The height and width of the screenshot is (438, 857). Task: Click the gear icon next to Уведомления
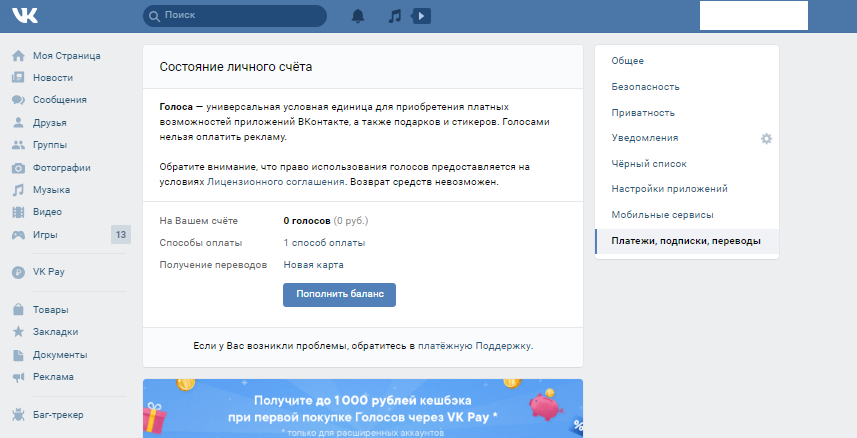tap(766, 138)
